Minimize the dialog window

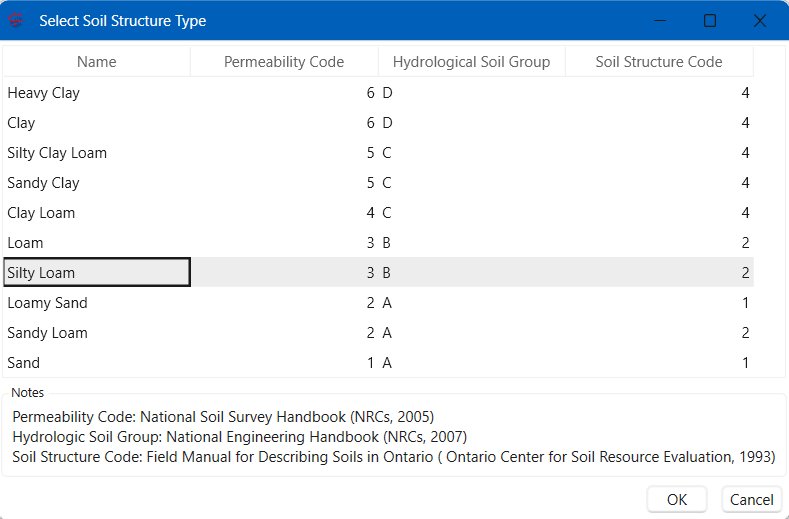[x=660, y=21]
